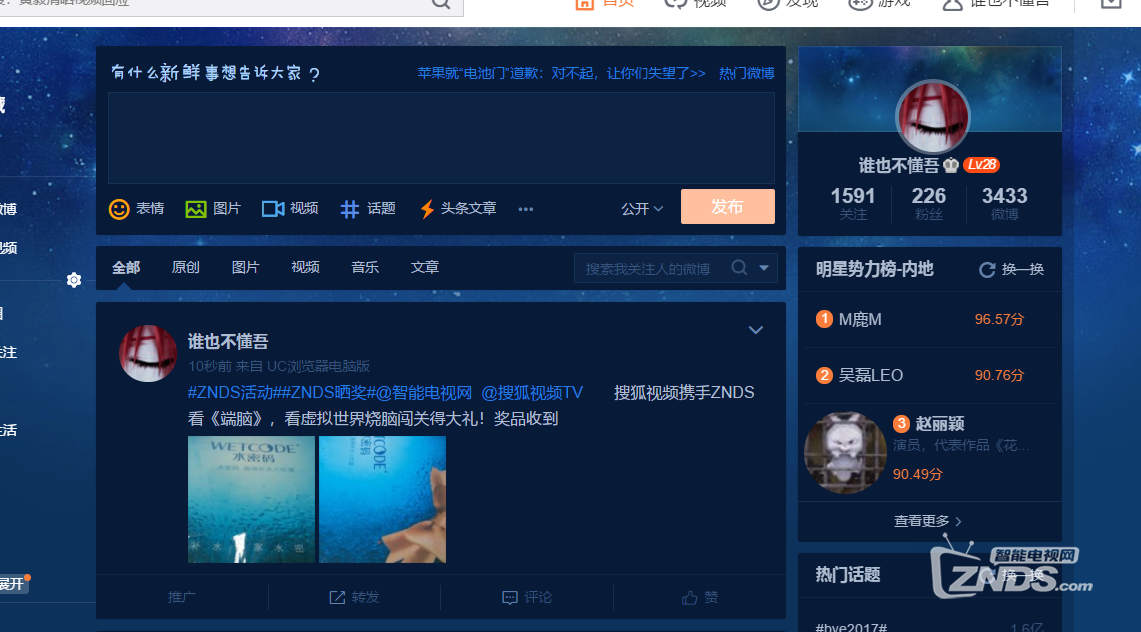Switch to the 音乐 tab
This screenshot has height=632, width=1141.
pyautogui.click(x=365, y=268)
